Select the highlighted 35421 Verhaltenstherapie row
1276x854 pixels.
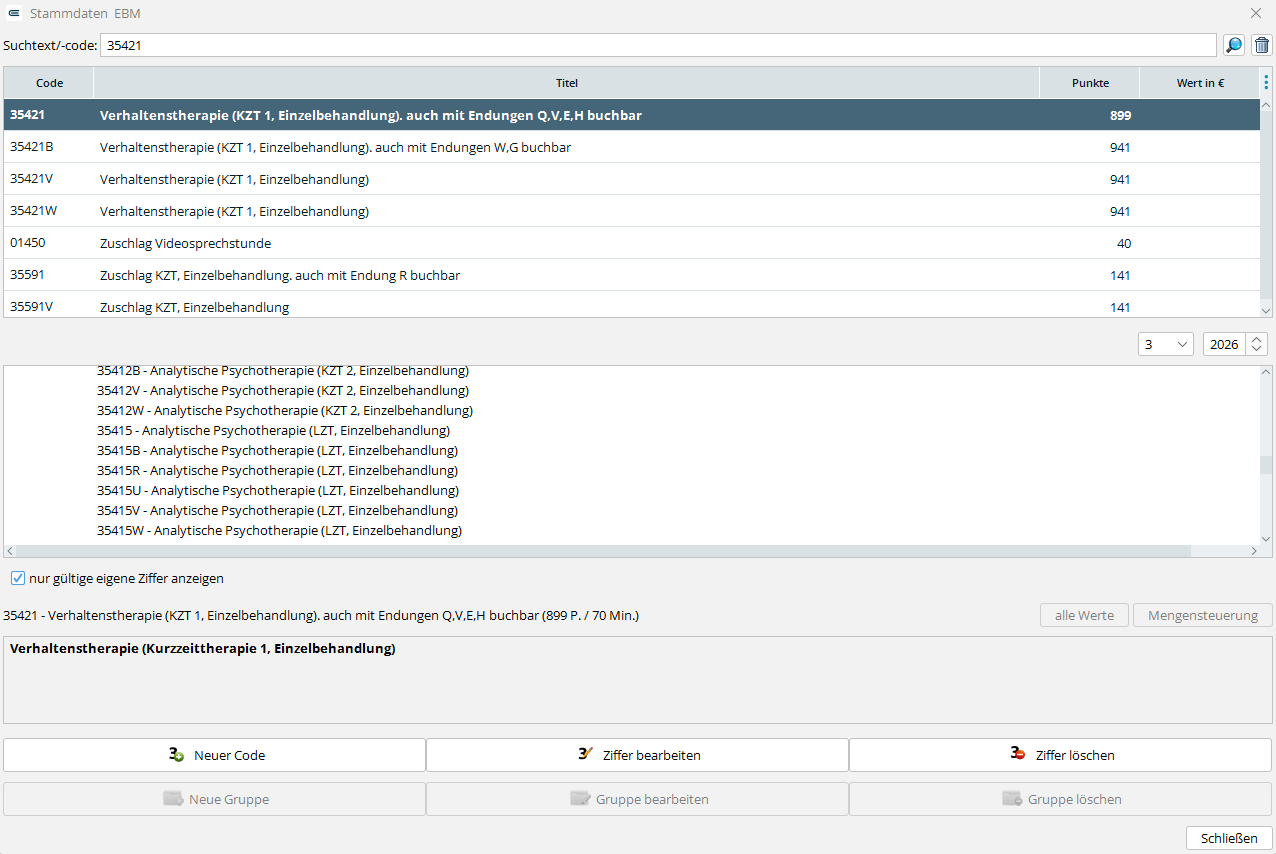click(x=631, y=115)
